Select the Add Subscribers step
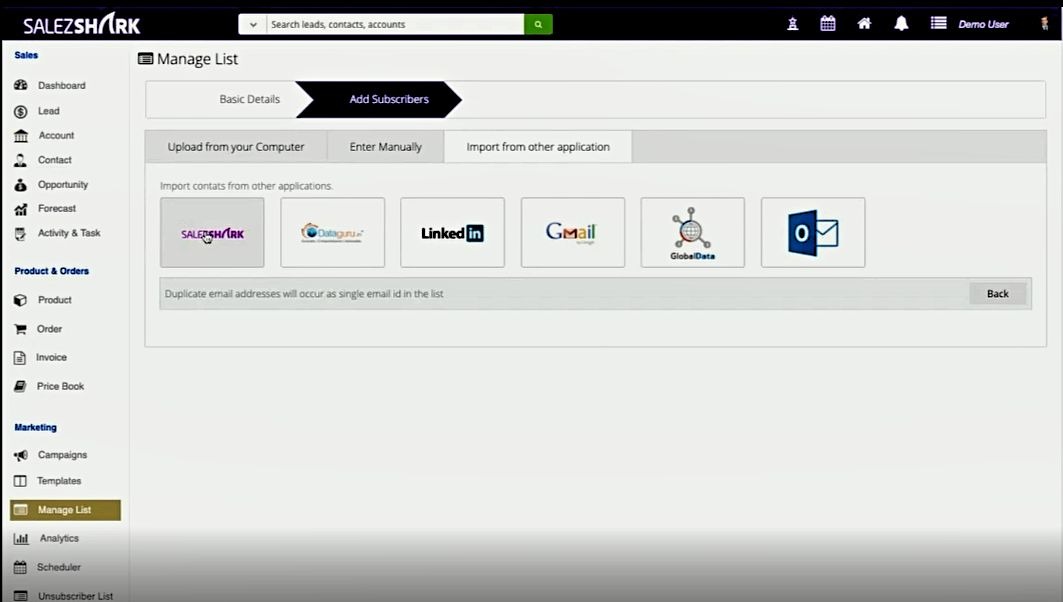 [x=388, y=99]
